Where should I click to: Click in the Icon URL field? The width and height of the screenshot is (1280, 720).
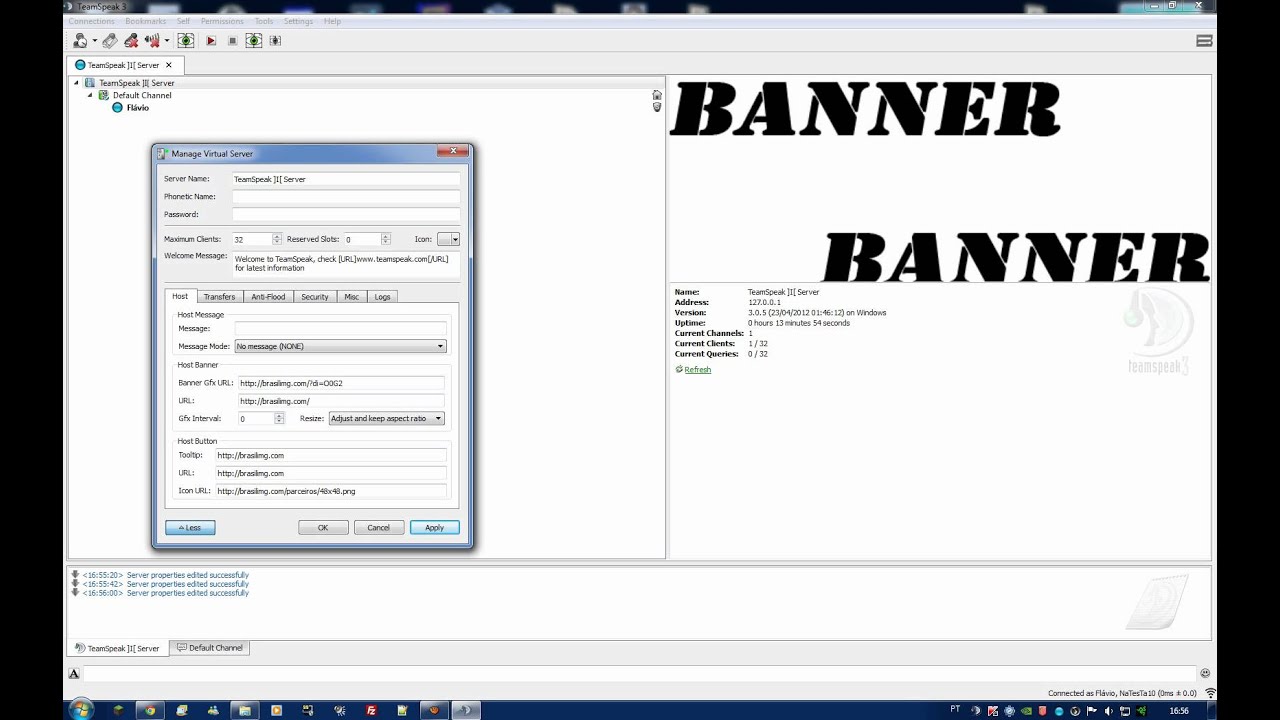point(331,491)
